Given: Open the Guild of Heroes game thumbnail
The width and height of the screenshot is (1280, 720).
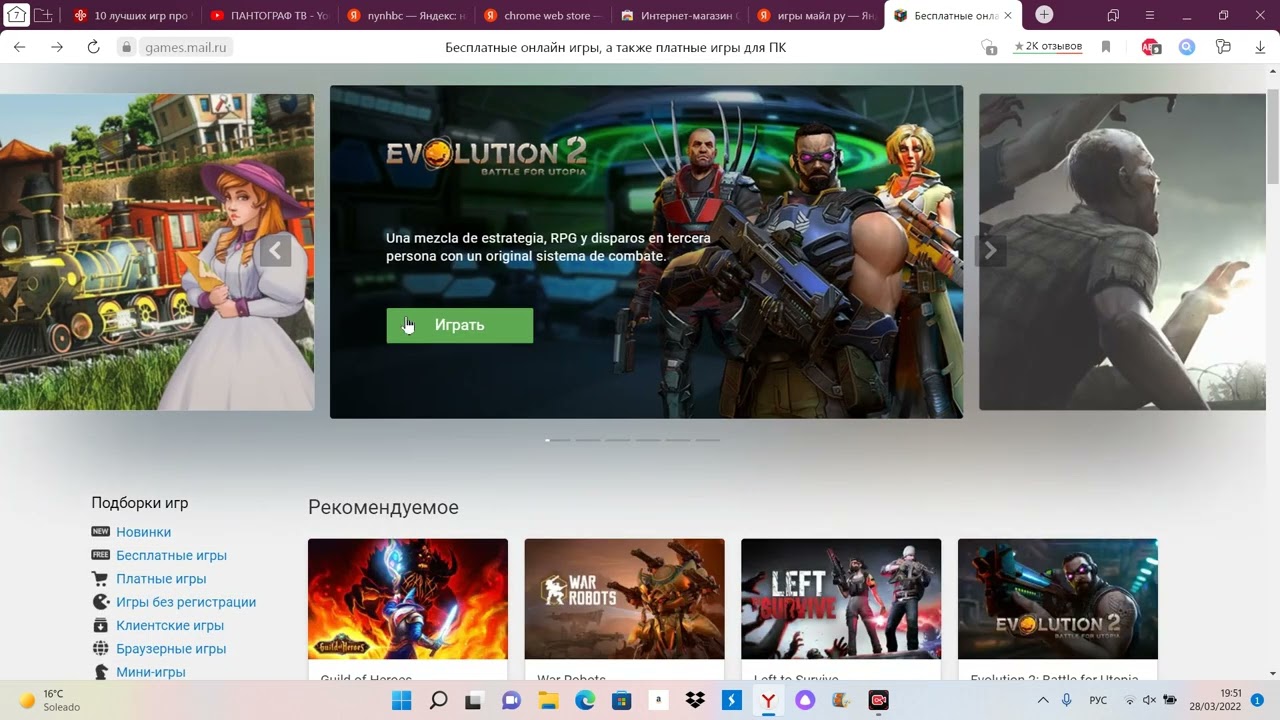Looking at the screenshot, I should (408, 598).
